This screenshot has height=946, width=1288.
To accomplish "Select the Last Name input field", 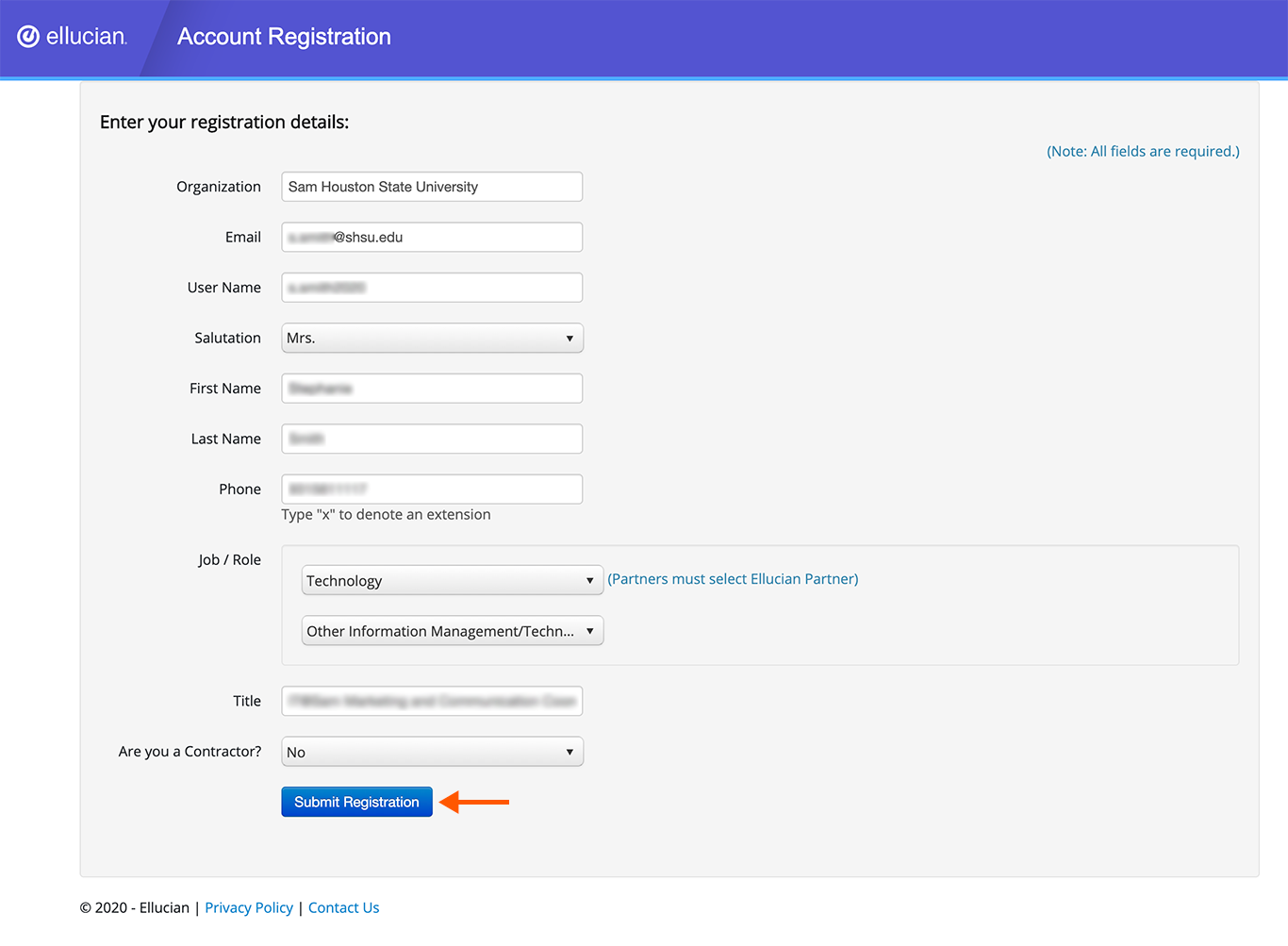I will 431,438.
